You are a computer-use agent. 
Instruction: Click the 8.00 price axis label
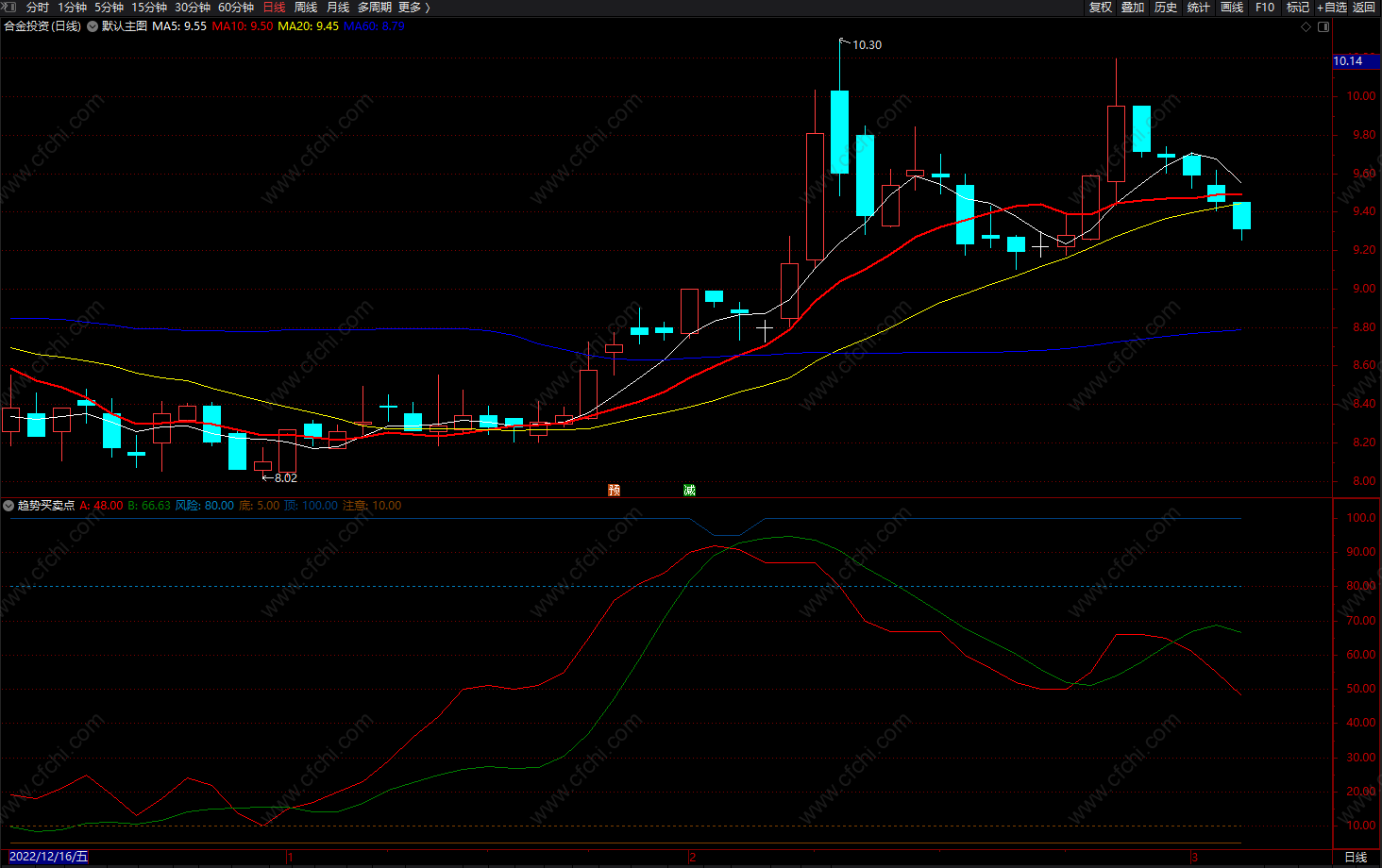[x=1364, y=481]
